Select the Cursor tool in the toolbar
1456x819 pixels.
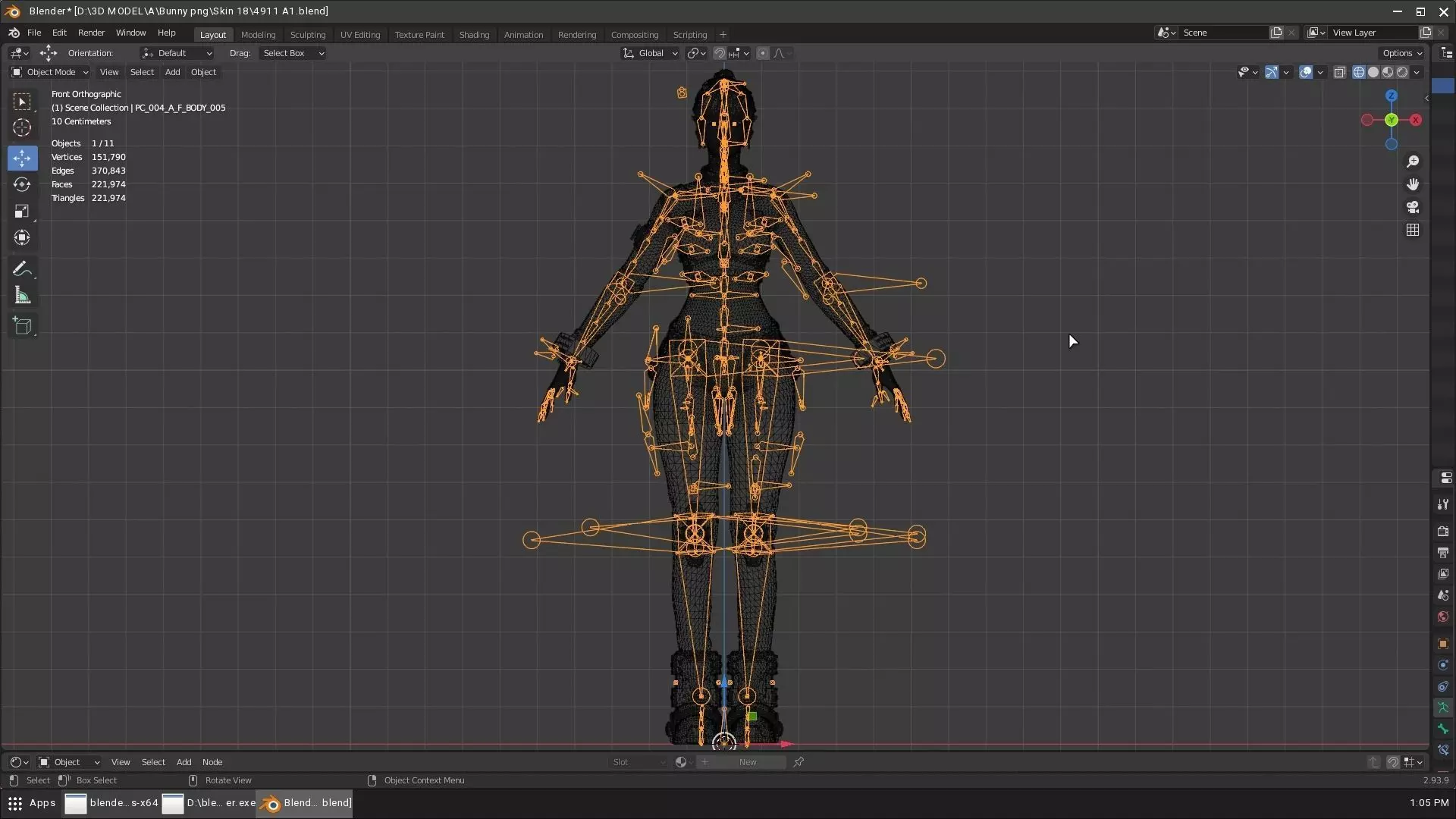(x=22, y=127)
